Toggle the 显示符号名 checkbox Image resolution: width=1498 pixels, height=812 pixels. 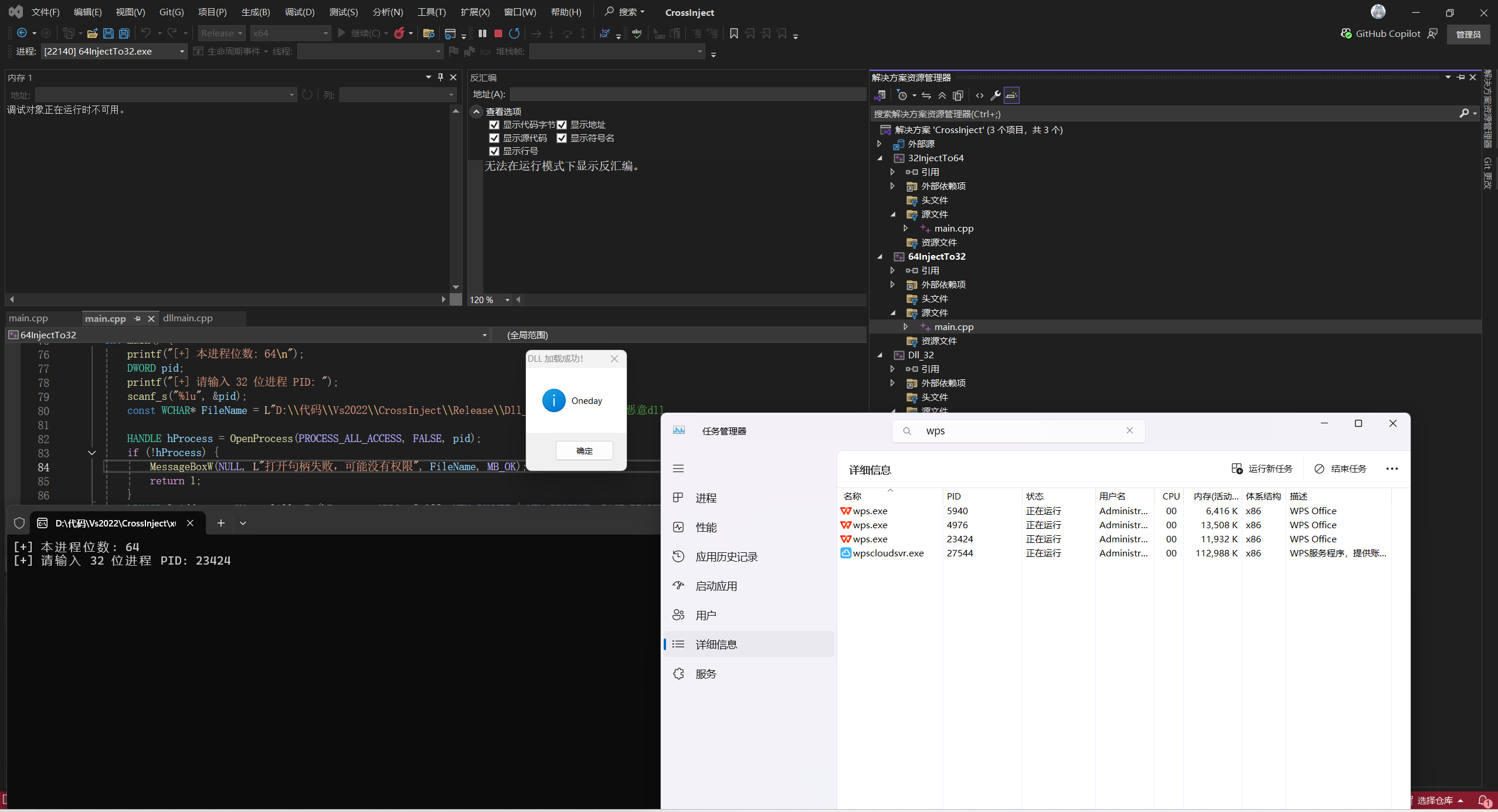[562, 138]
